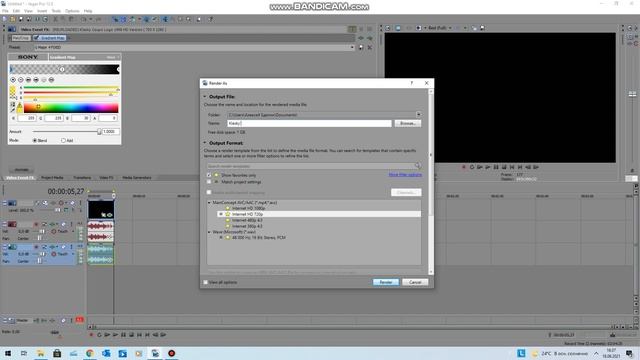Uncheck Show favorites only checkbox
640x360 pixels.
point(209,175)
